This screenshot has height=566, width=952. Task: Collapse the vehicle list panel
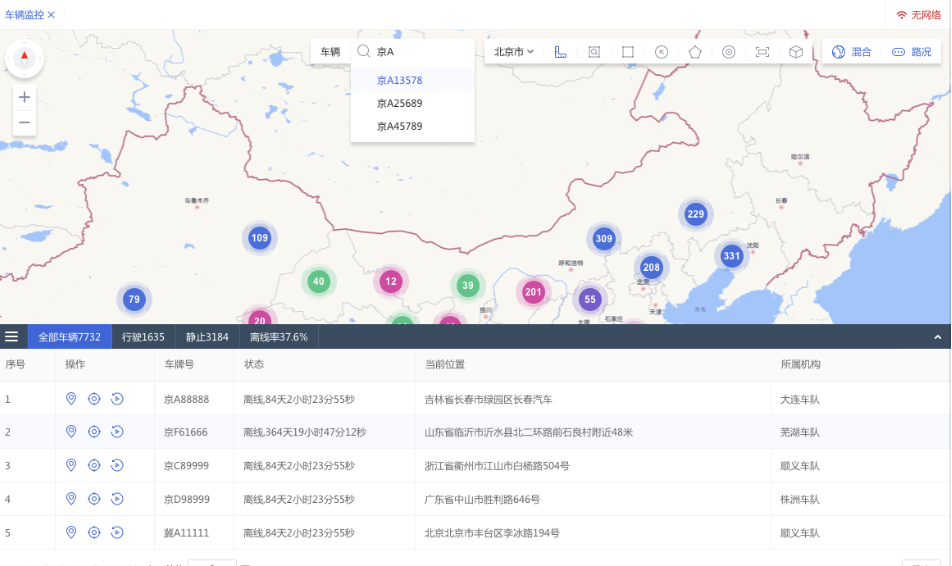pos(937,337)
